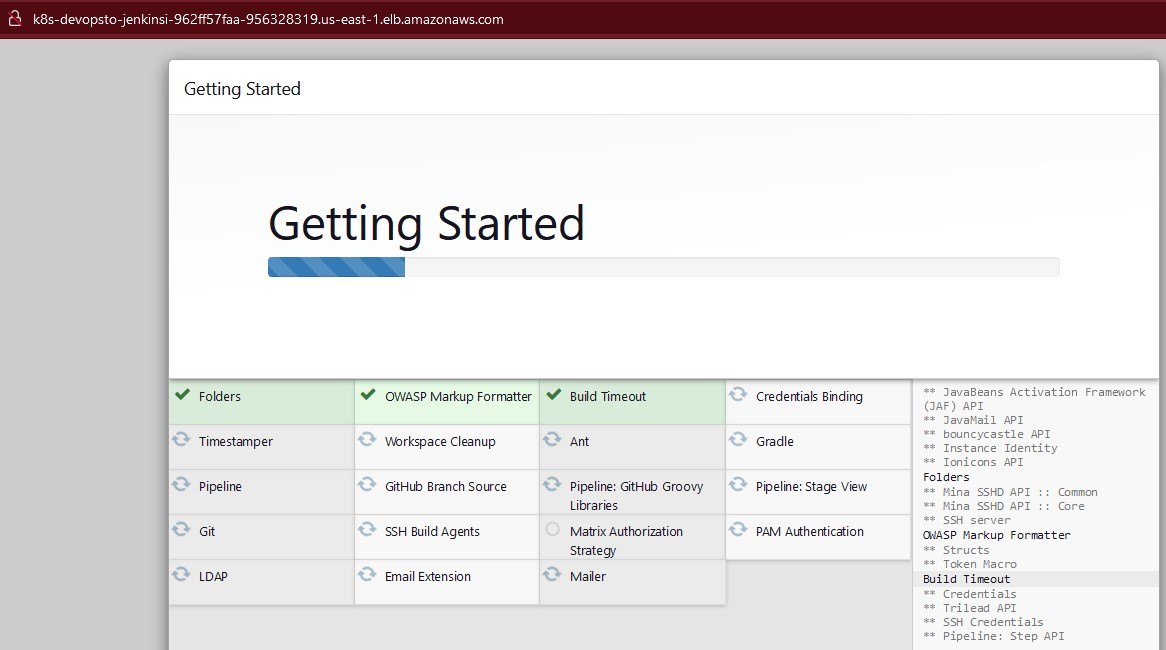The height and width of the screenshot is (650, 1166).
Task: Click the Credentials Binding plugin name
Action: coord(809,396)
